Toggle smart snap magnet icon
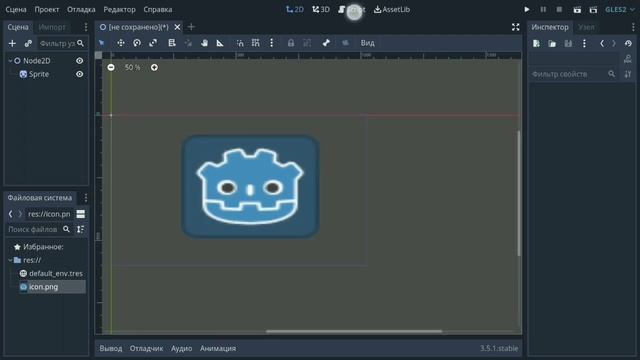The image size is (640, 360). tap(240, 43)
